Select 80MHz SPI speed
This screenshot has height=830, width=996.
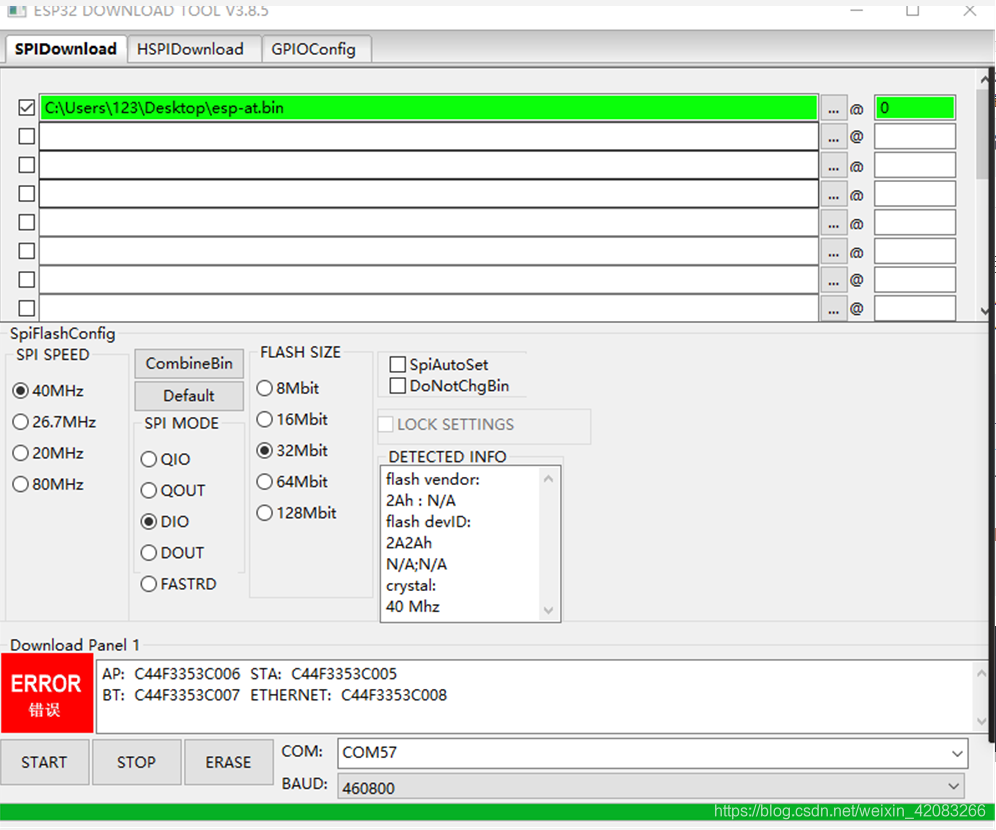(48, 484)
